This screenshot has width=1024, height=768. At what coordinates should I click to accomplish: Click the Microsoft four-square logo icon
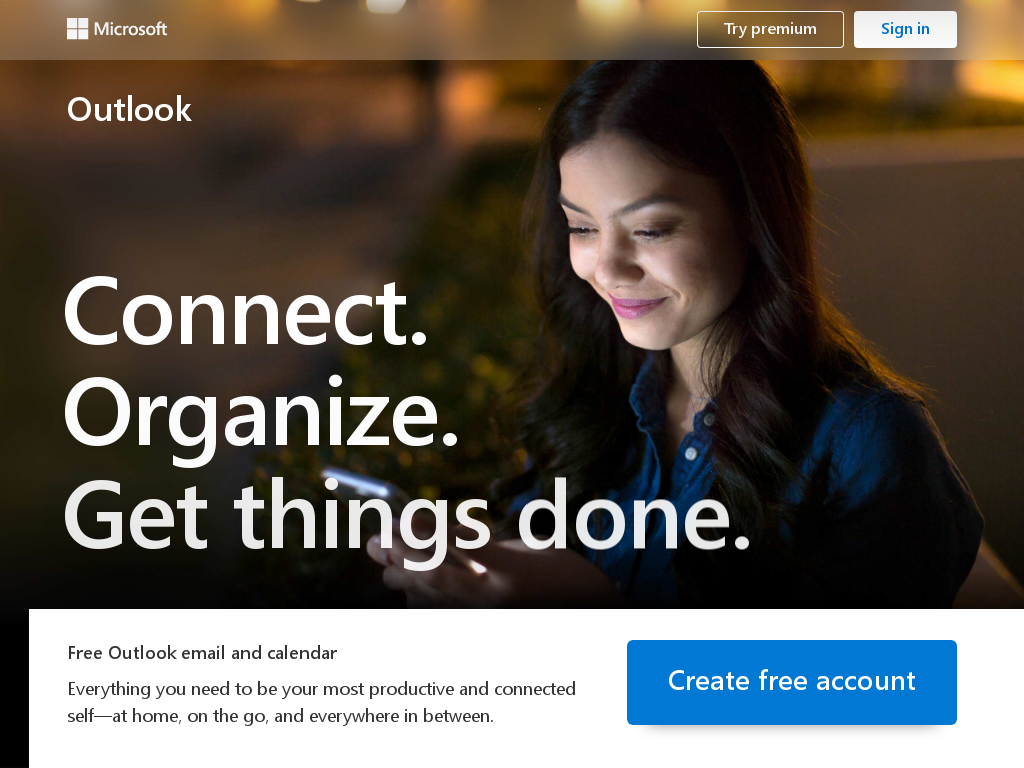(x=77, y=29)
